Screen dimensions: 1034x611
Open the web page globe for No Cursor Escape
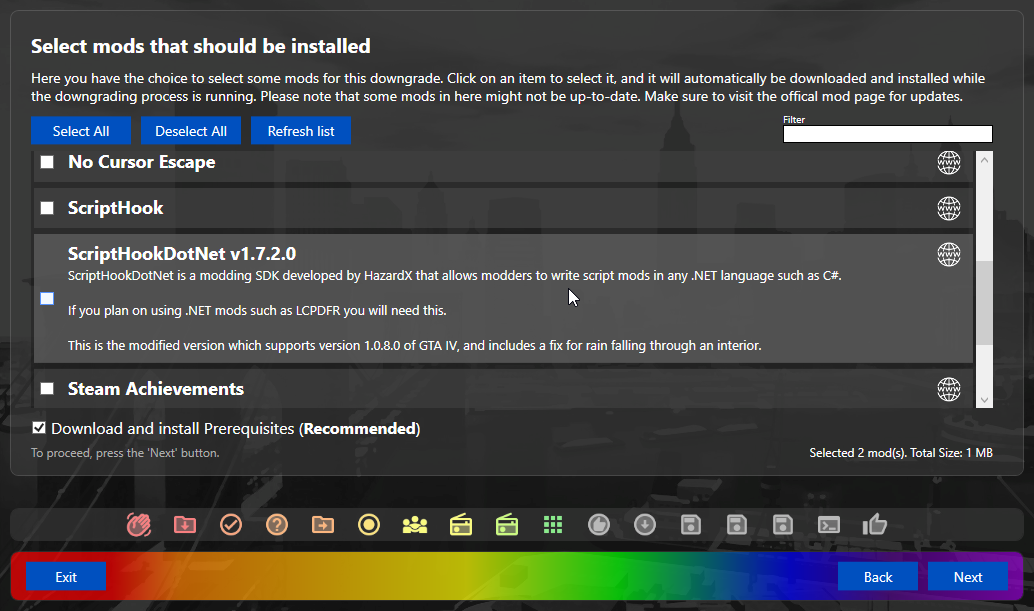949,162
